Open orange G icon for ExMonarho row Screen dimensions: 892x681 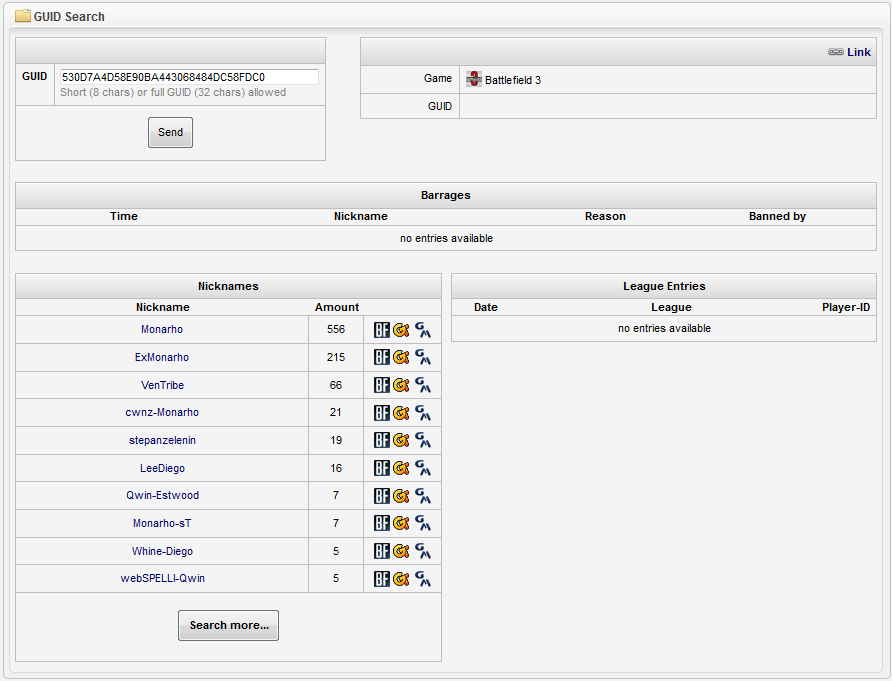(401, 357)
